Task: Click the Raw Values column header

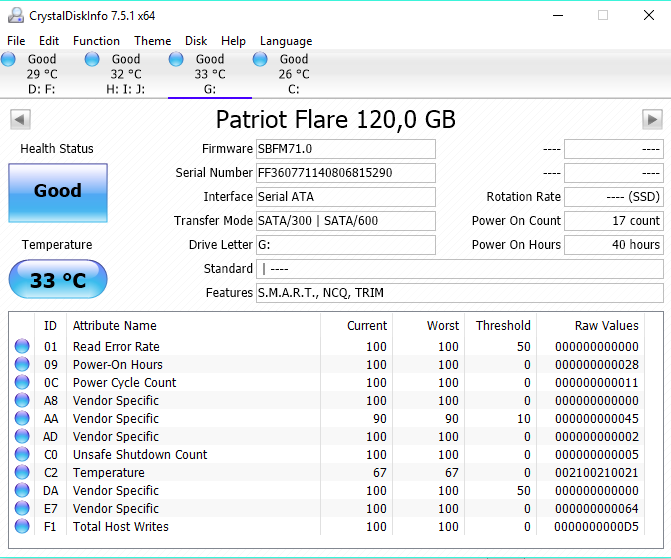Action: tap(606, 326)
